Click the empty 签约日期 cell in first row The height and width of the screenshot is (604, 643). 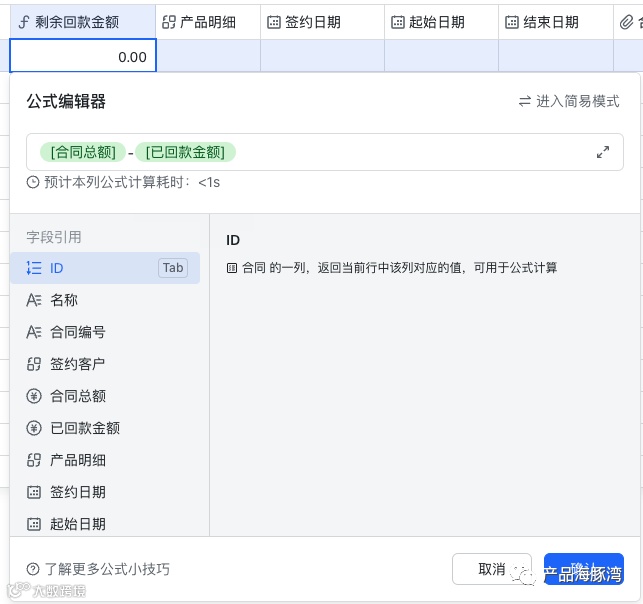(322, 56)
